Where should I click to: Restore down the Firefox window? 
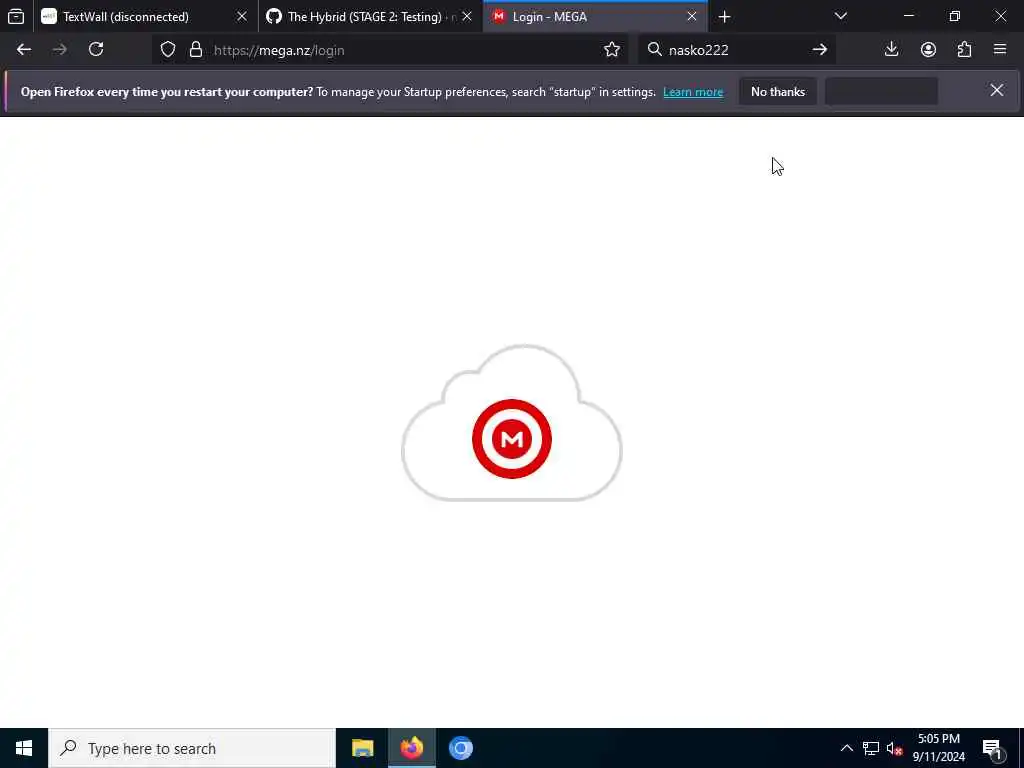pos(955,16)
